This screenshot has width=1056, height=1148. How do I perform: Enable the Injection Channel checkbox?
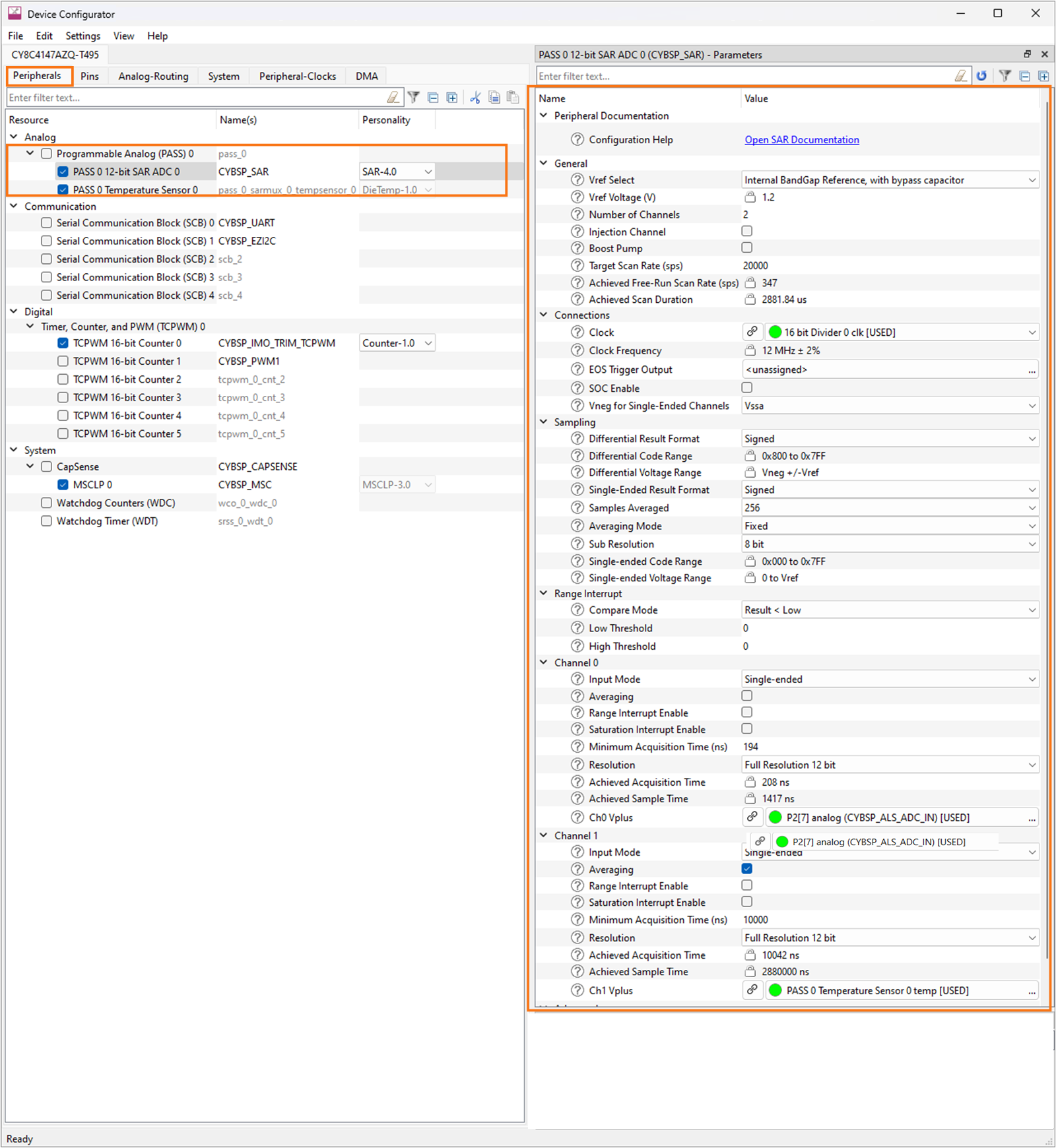point(746,231)
